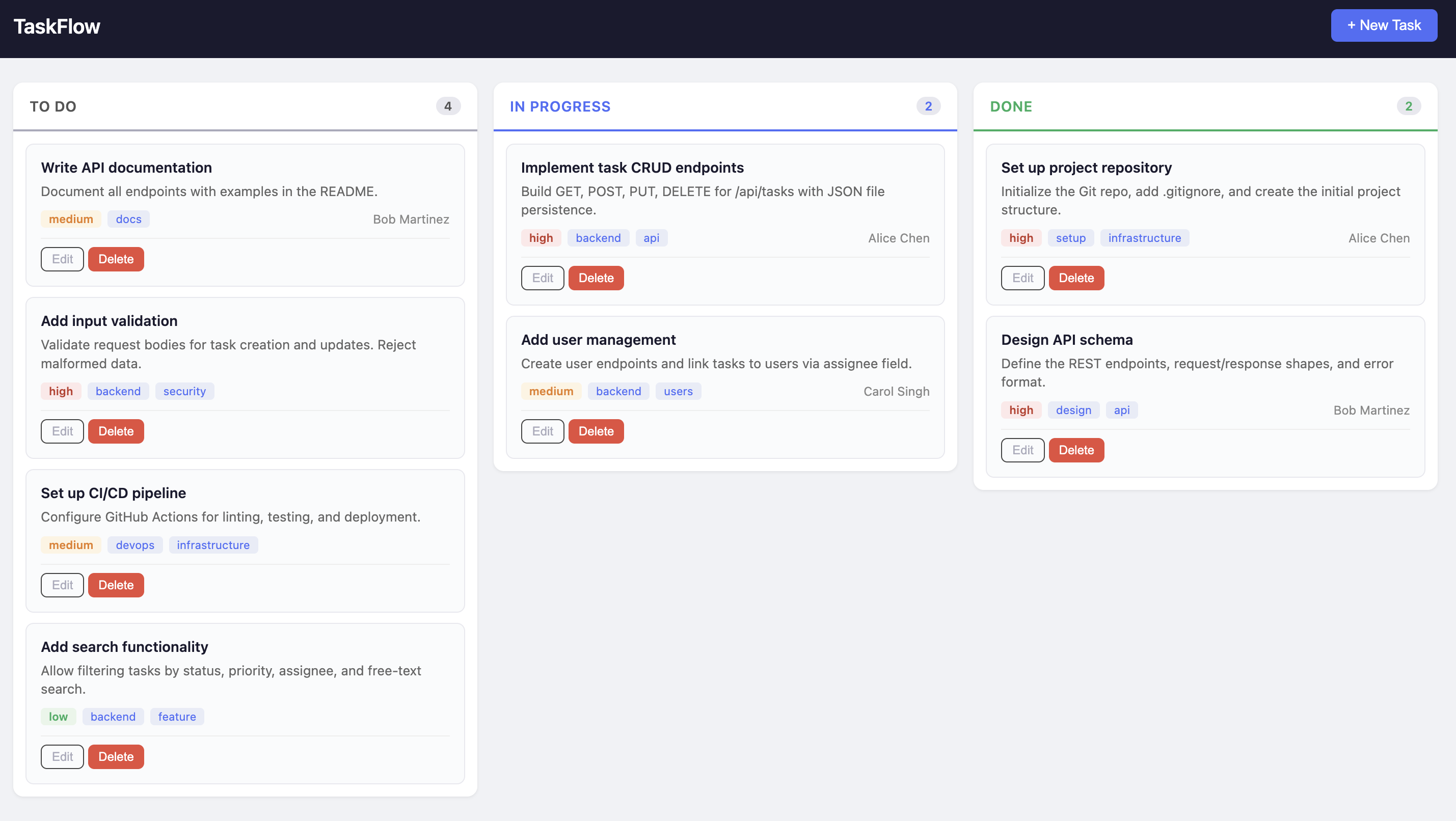This screenshot has width=1456, height=821.
Task: Delete the Design API schema task
Action: (1076, 450)
